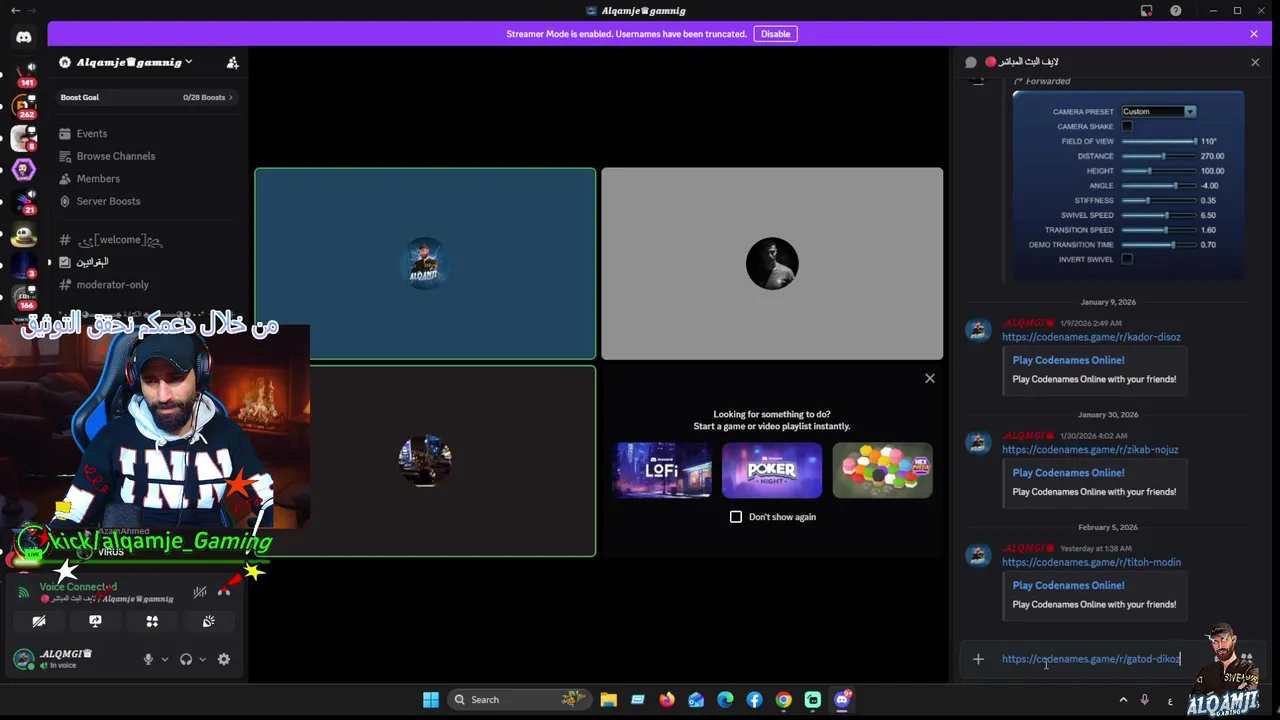Mute the microphone
1280x720 pixels.
point(148,659)
